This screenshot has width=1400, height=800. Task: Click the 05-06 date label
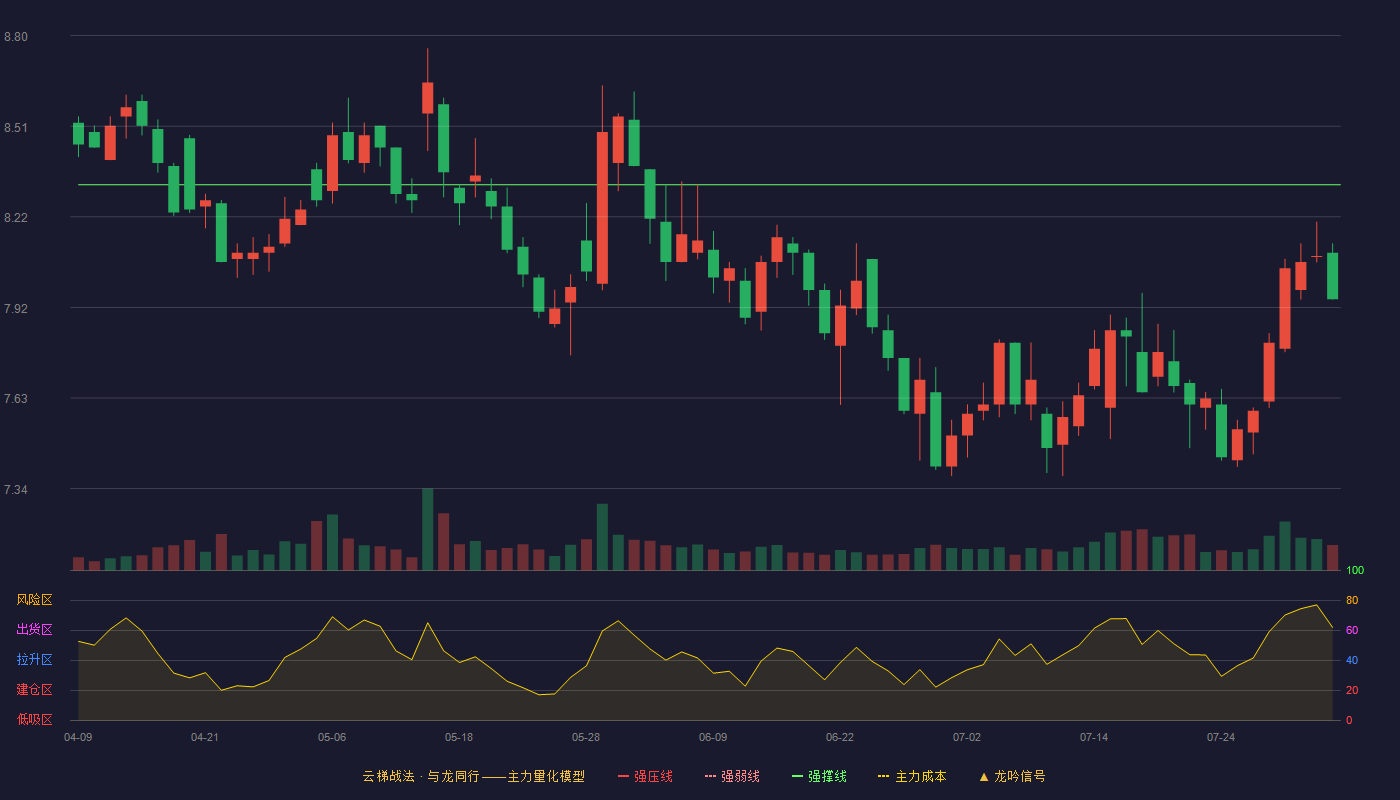coord(332,737)
